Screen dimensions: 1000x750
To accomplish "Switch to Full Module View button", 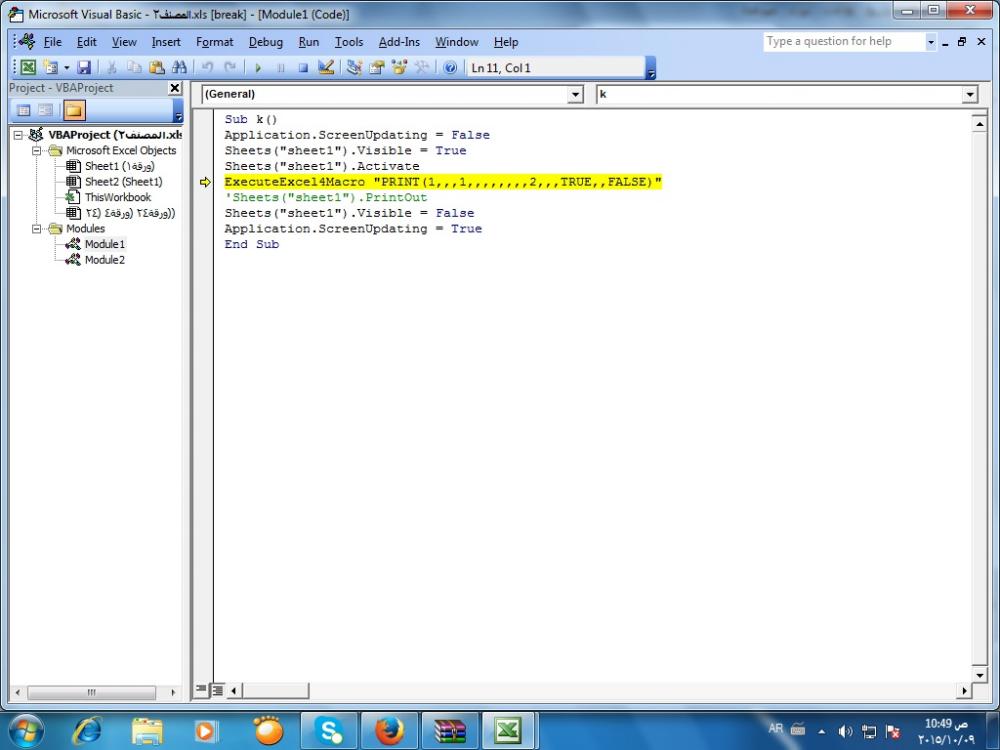I will click(x=217, y=690).
